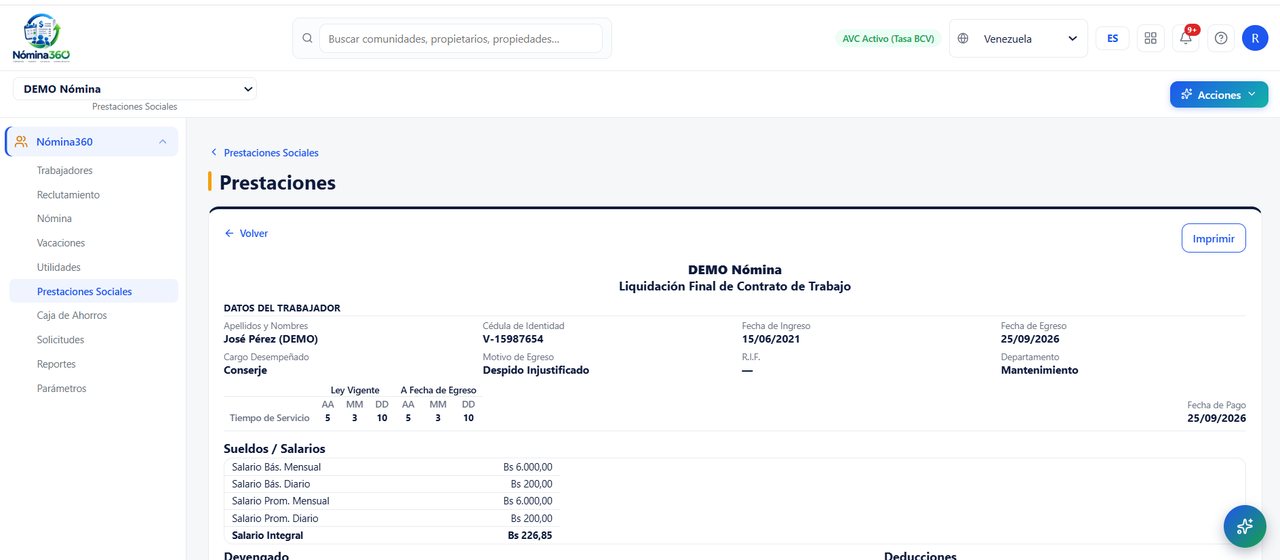Open the Venezuela country dropdown
The width and height of the screenshot is (1280, 560).
click(x=1019, y=39)
